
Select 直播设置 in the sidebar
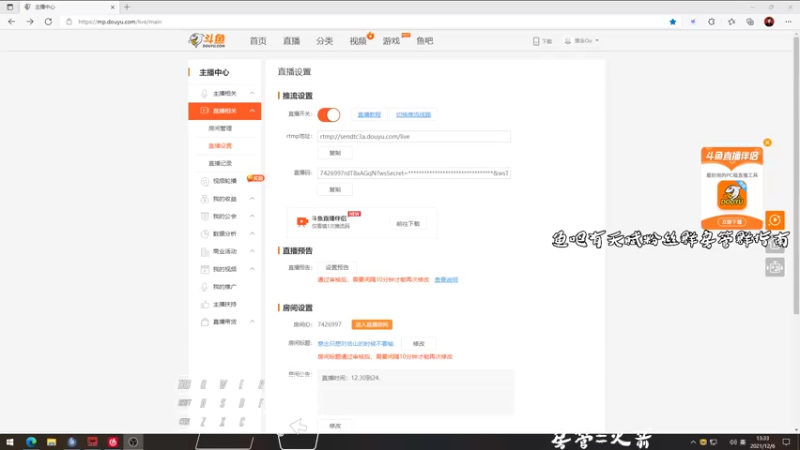[x=220, y=146]
